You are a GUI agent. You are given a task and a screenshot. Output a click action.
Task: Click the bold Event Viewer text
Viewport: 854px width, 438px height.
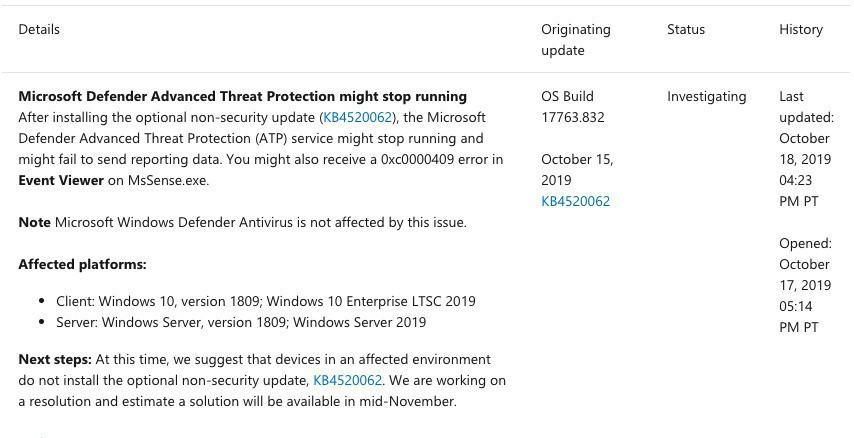click(61, 180)
